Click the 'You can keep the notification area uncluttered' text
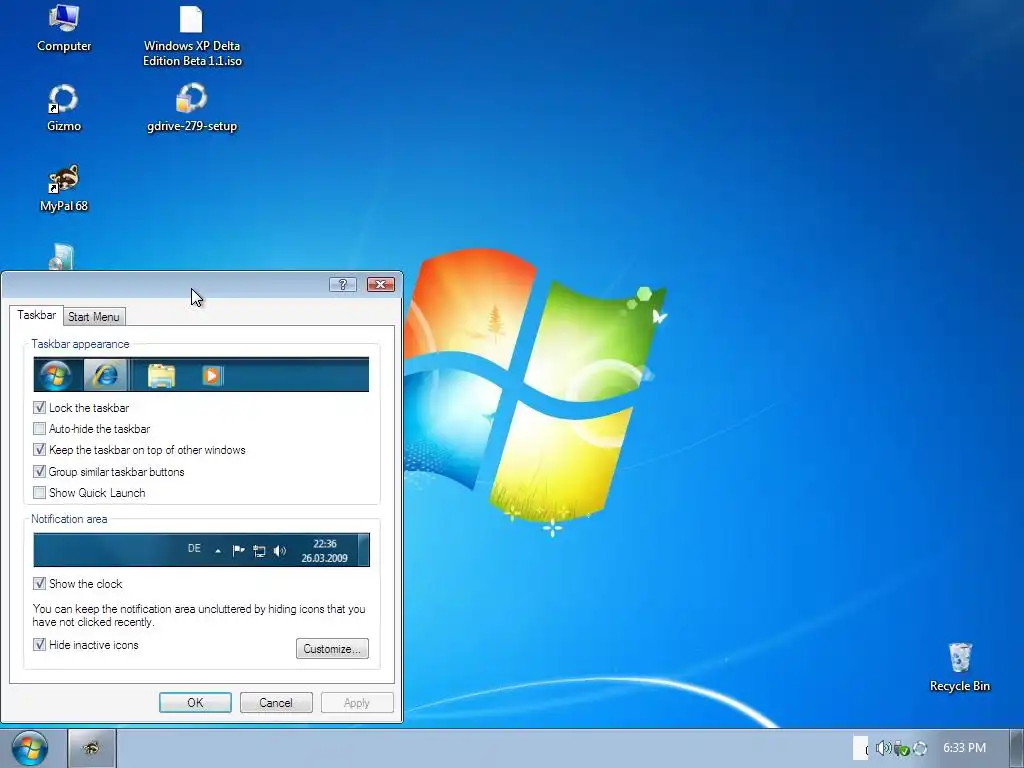 tap(199, 615)
